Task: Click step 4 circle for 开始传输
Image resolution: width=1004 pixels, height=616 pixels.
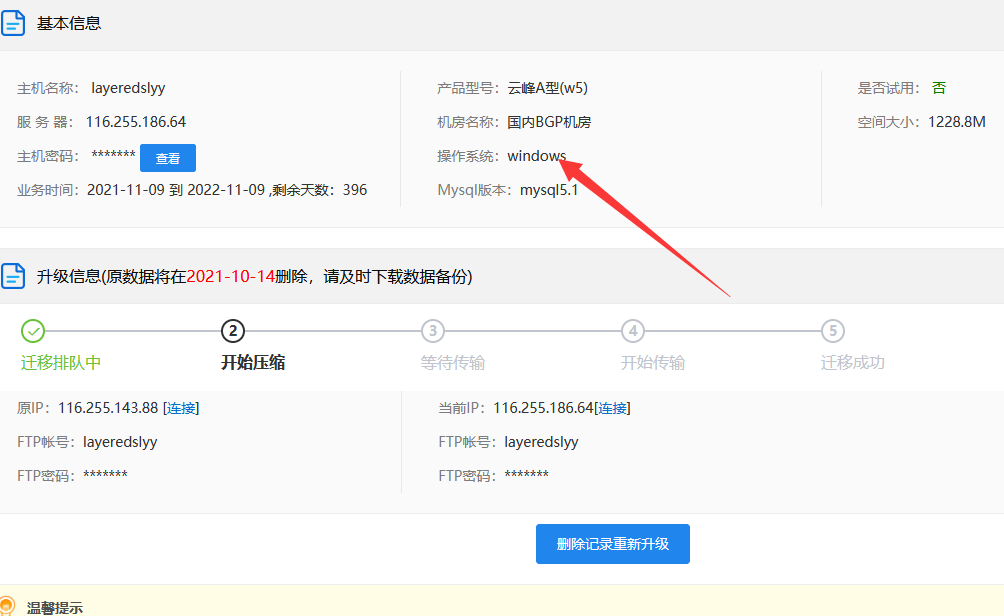Action: 633,331
